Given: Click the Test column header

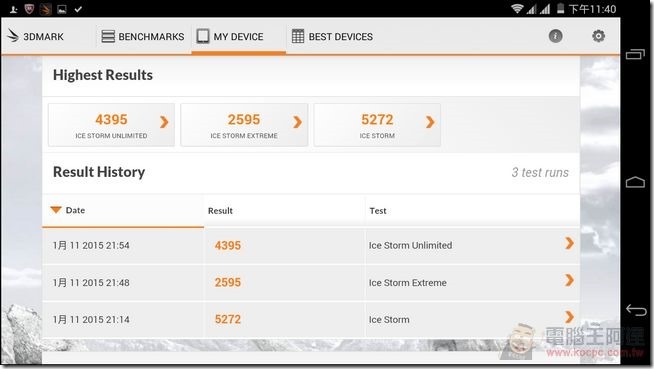Looking at the screenshot, I should (x=378, y=211).
